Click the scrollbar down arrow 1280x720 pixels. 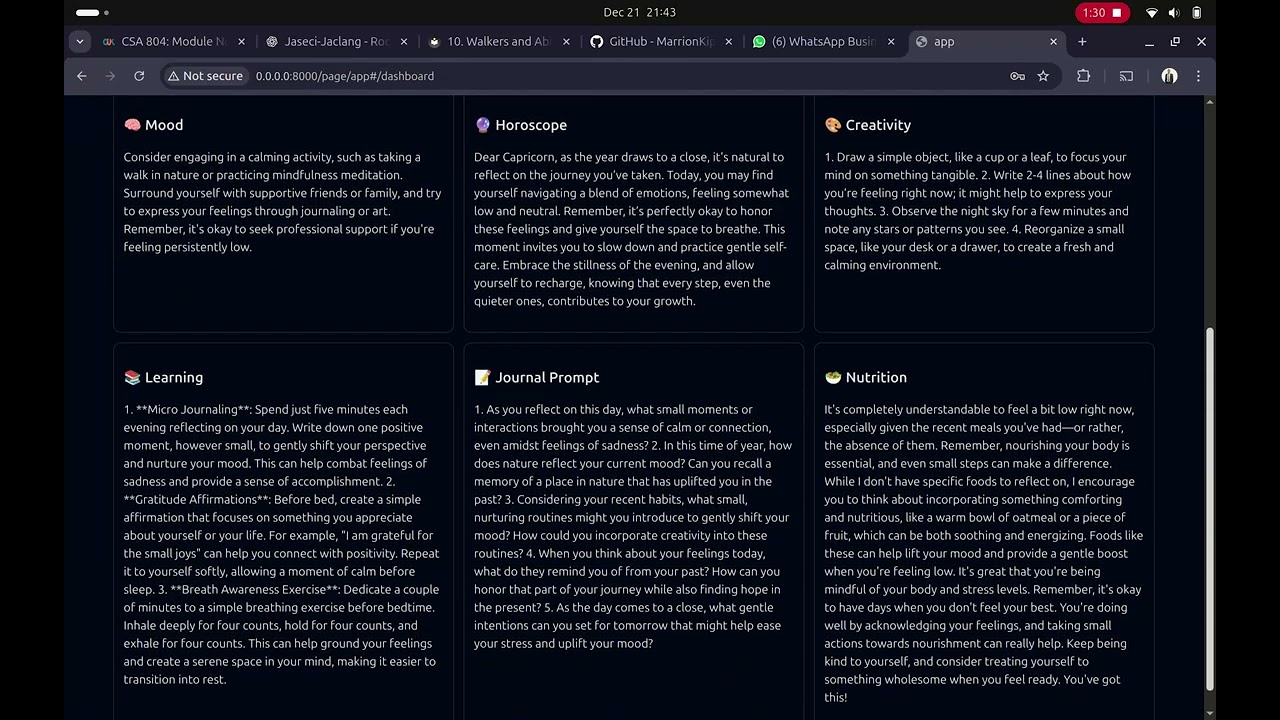(1210, 713)
